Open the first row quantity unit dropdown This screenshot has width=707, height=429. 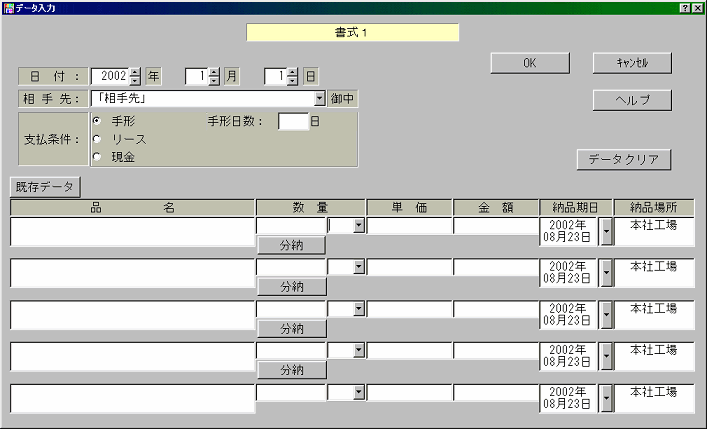point(359,226)
